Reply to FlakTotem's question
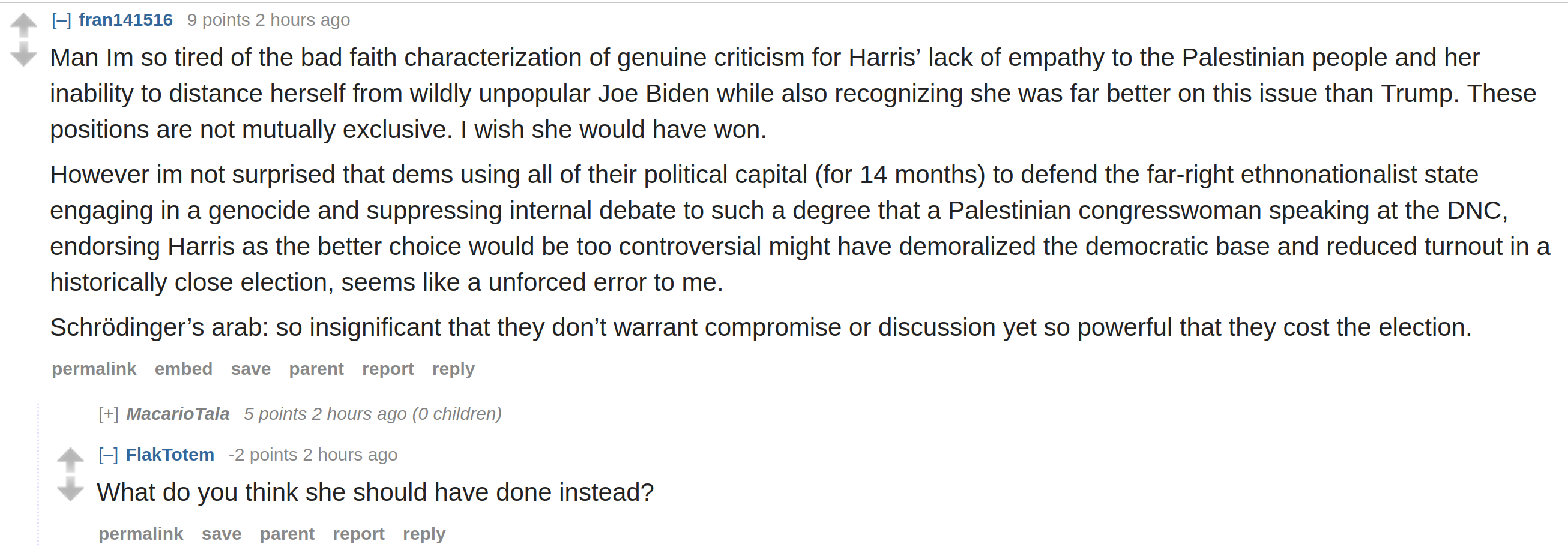Viewport: 1568px width, 553px height. point(424,534)
